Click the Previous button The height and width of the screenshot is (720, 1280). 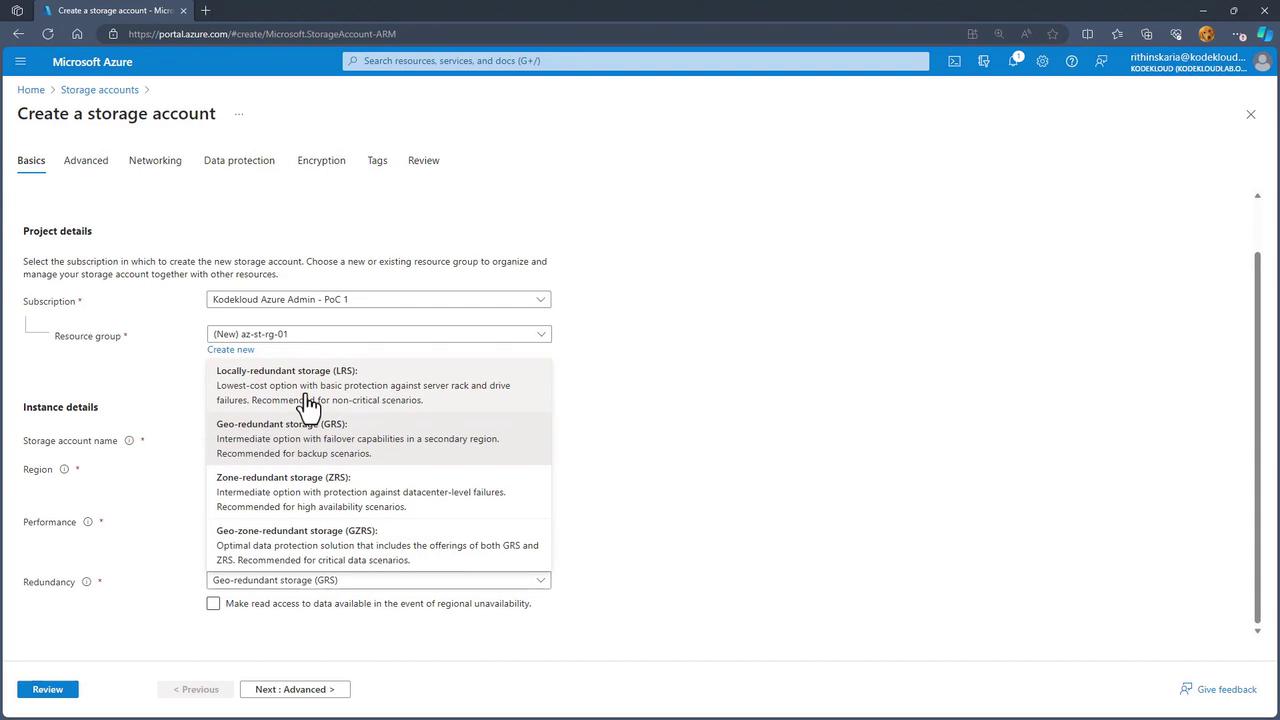click(x=196, y=689)
